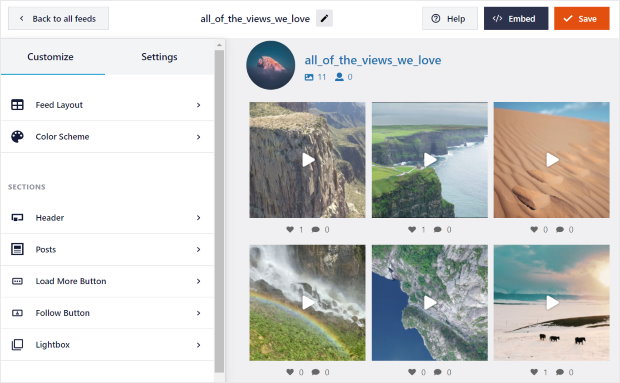Open Lightbox section settings
Image resolution: width=620 pixels, height=383 pixels.
coord(107,345)
